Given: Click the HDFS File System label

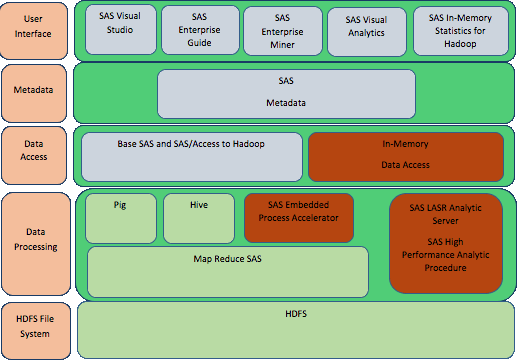Looking at the screenshot, I should pyautogui.click(x=36, y=331).
